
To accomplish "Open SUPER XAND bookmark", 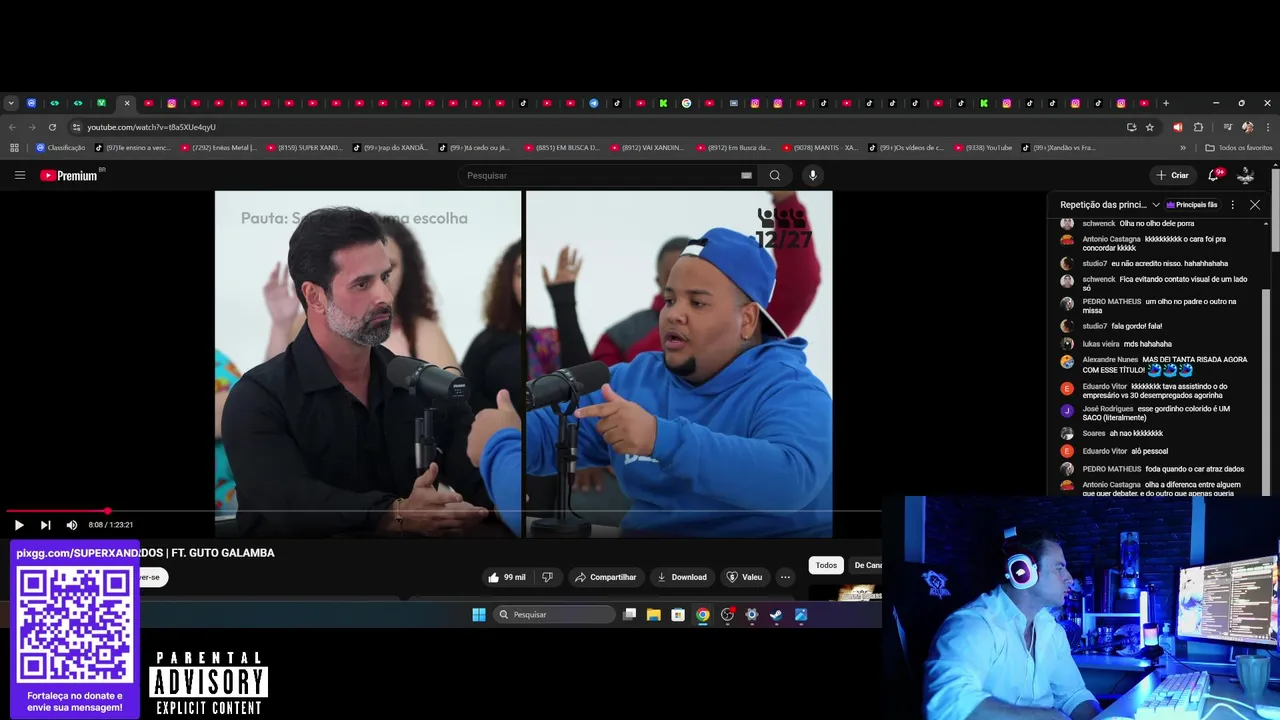I will [305, 148].
